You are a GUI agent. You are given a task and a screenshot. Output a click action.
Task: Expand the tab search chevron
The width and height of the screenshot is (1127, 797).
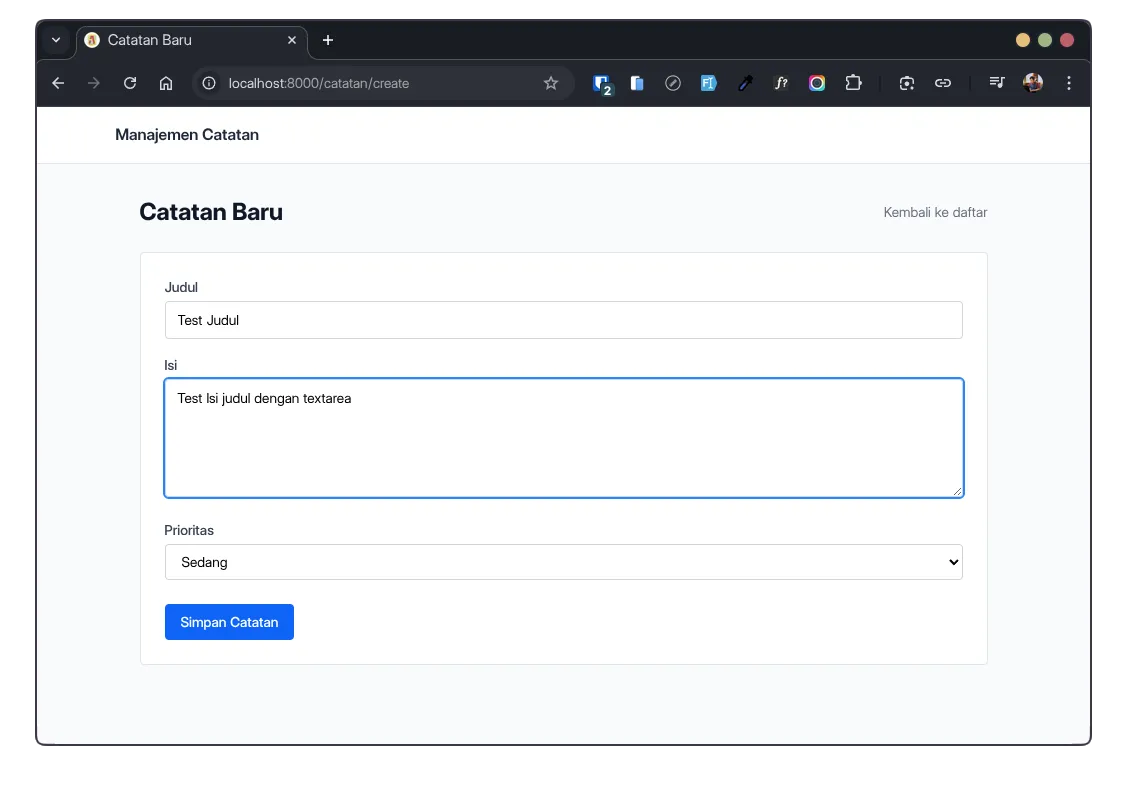(x=56, y=40)
